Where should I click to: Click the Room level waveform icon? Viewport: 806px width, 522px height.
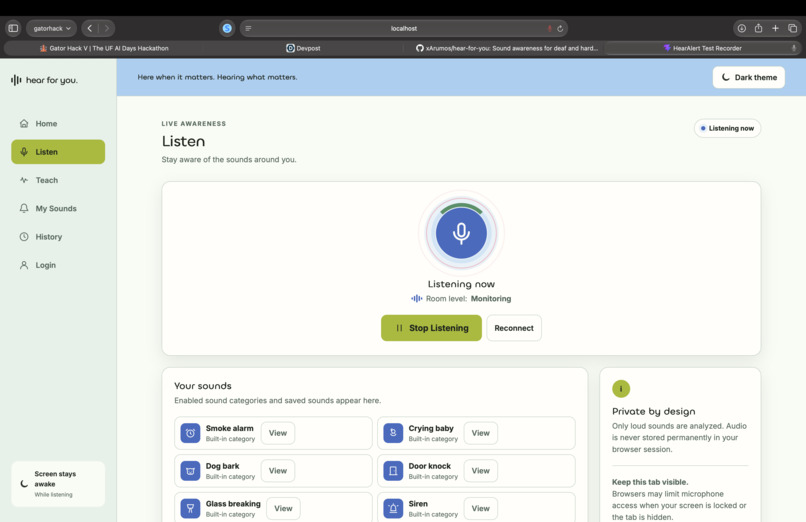pos(417,299)
